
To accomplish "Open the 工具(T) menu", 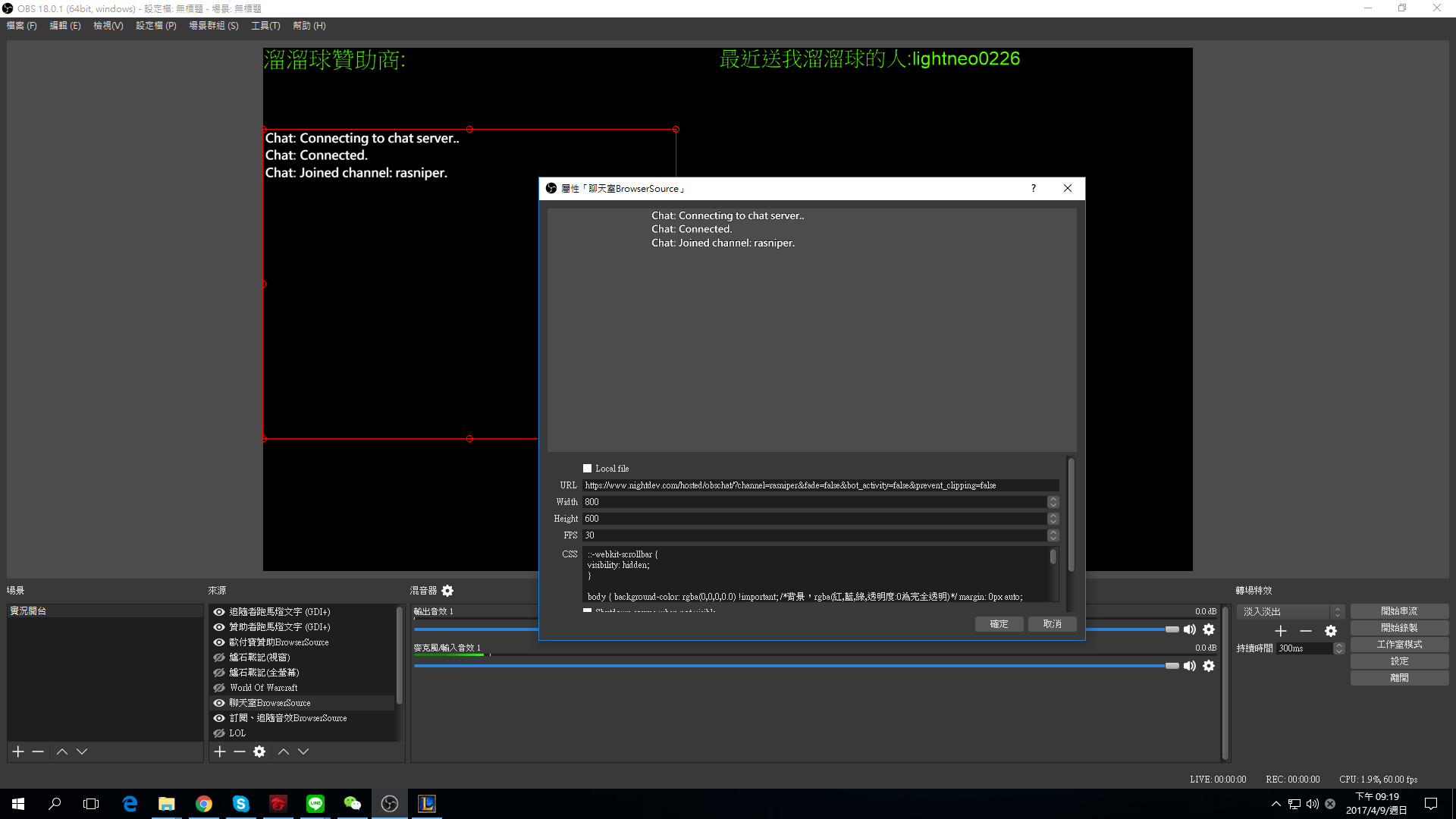I will tap(265, 26).
